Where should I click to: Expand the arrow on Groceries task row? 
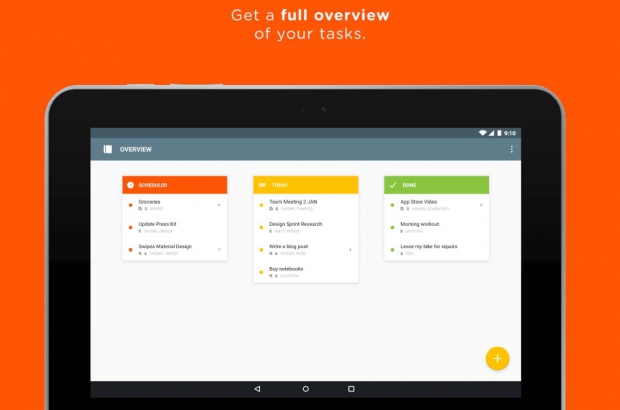click(219, 204)
